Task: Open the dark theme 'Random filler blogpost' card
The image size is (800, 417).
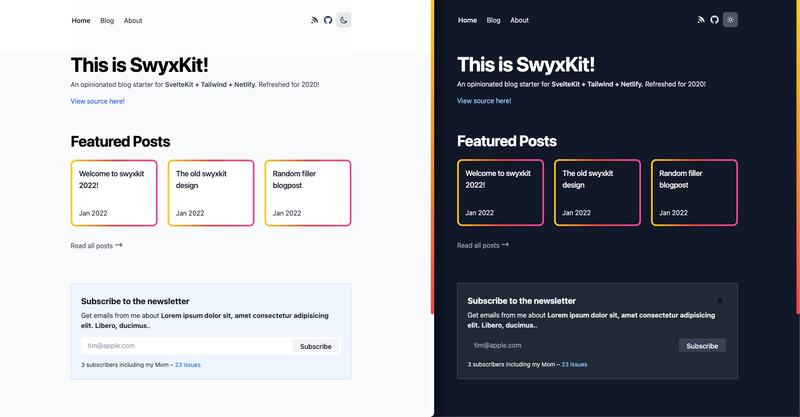Action: 694,192
